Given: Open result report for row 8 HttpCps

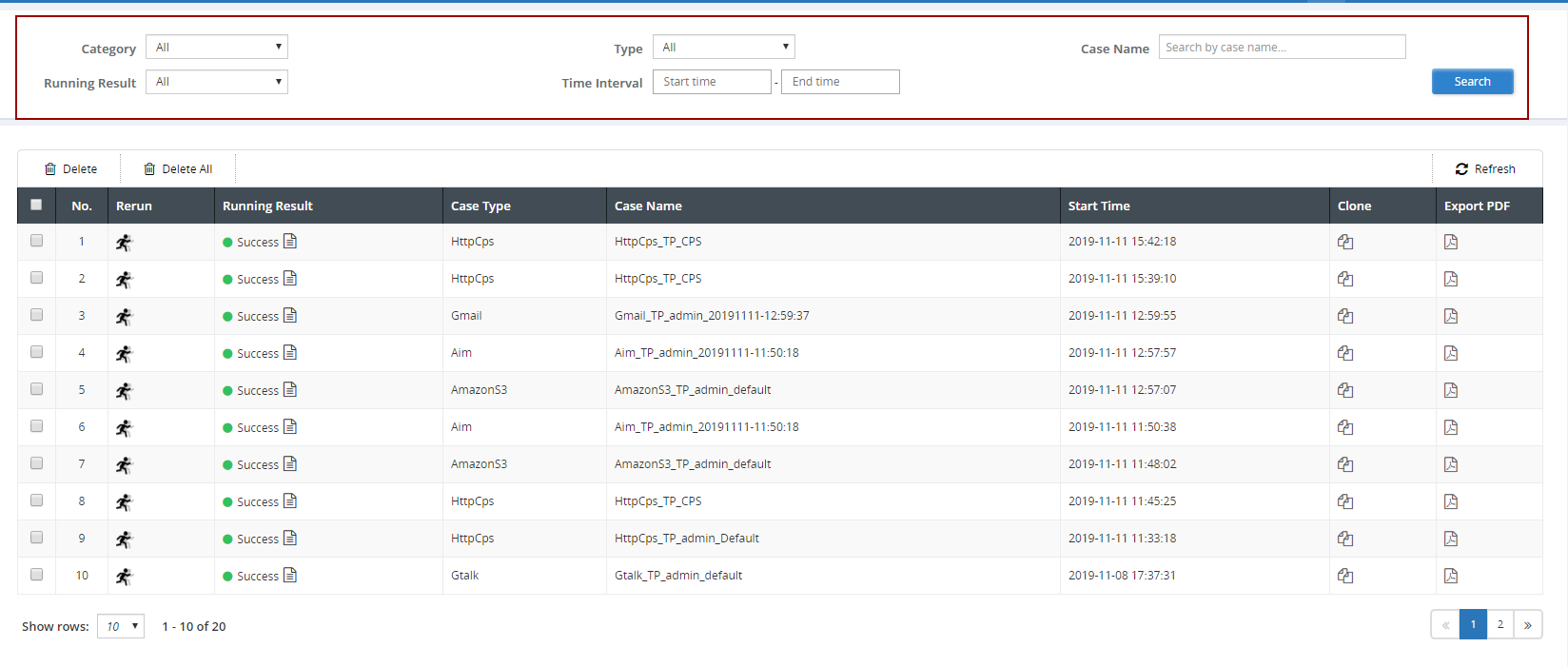Looking at the screenshot, I should [290, 500].
